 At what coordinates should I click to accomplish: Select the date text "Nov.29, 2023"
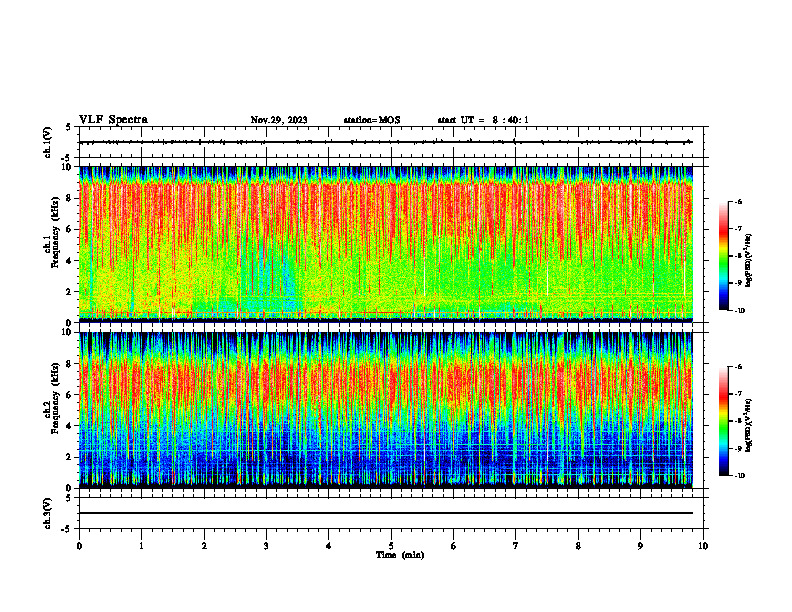click(x=279, y=120)
